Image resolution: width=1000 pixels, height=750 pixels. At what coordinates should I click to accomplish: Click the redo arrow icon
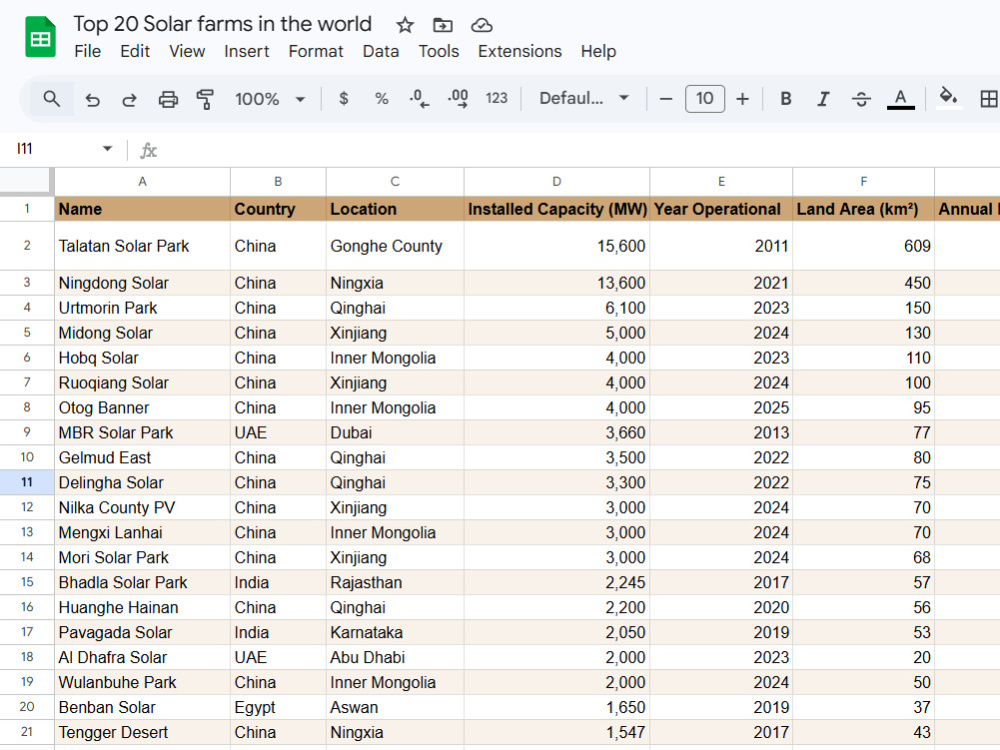129,99
